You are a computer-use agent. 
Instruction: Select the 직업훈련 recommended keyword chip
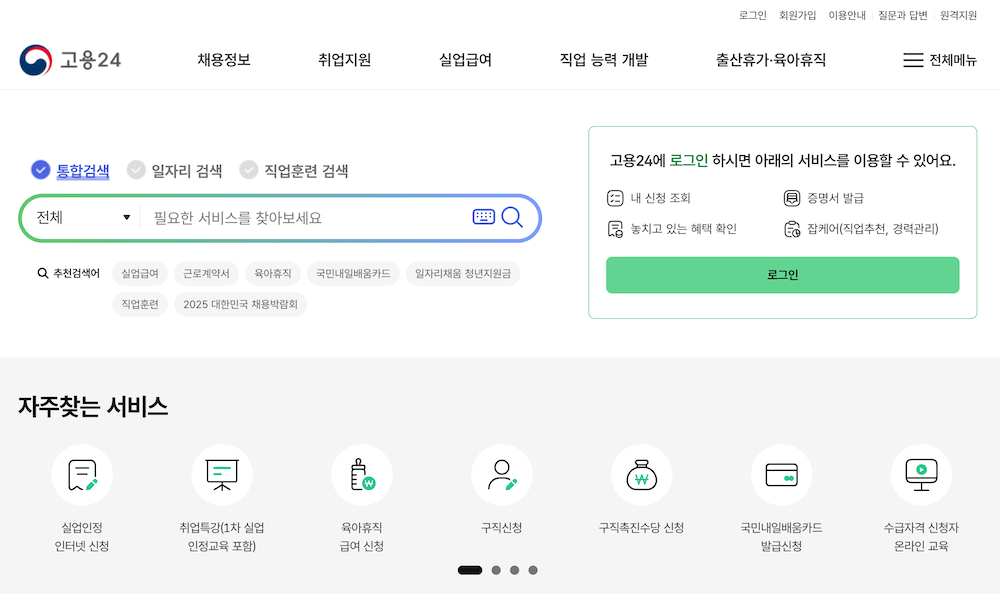pos(140,304)
